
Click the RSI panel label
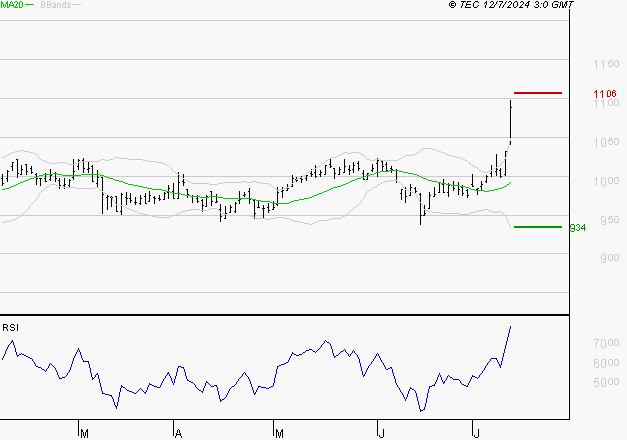click(x=10, y=328)
